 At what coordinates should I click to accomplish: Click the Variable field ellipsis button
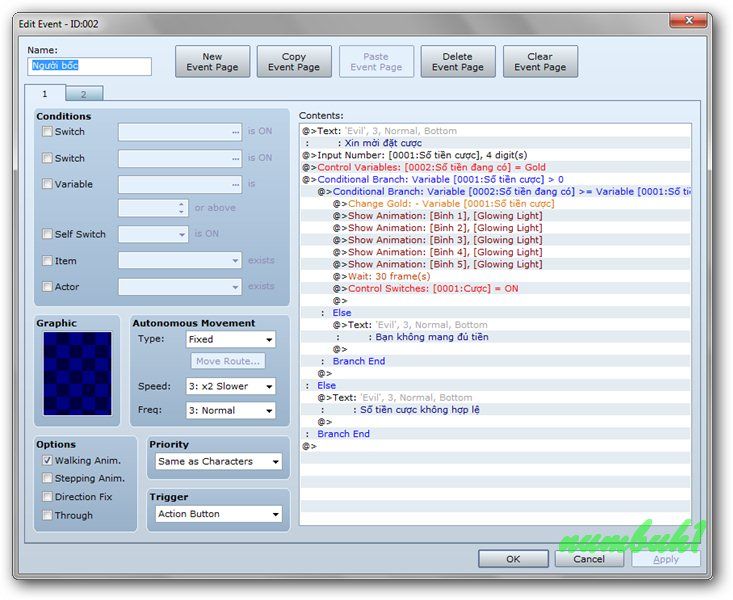[x=235, y=185]
